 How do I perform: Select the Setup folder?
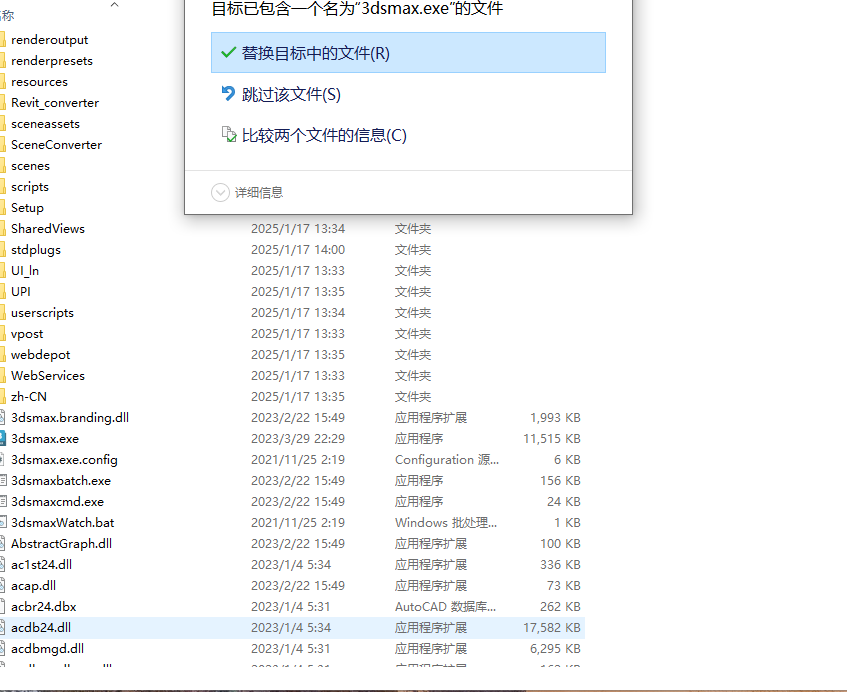[x=27, y=207]
